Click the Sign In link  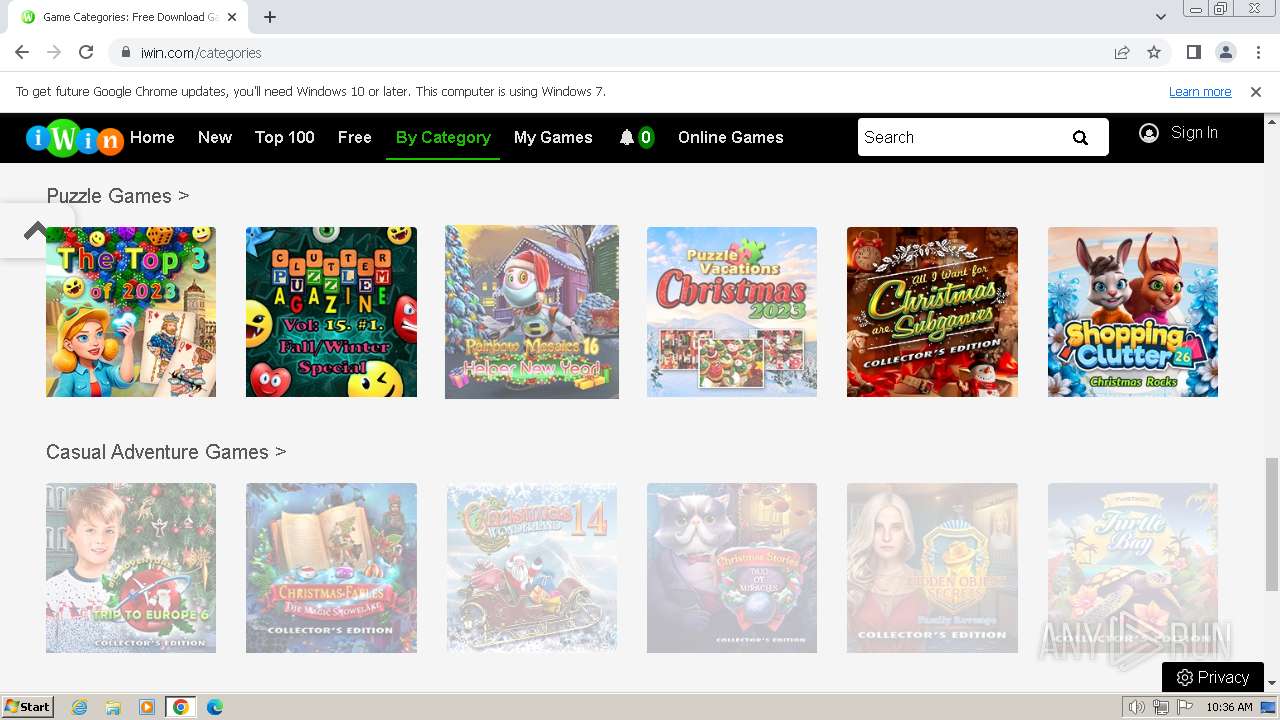point(1194,133)
